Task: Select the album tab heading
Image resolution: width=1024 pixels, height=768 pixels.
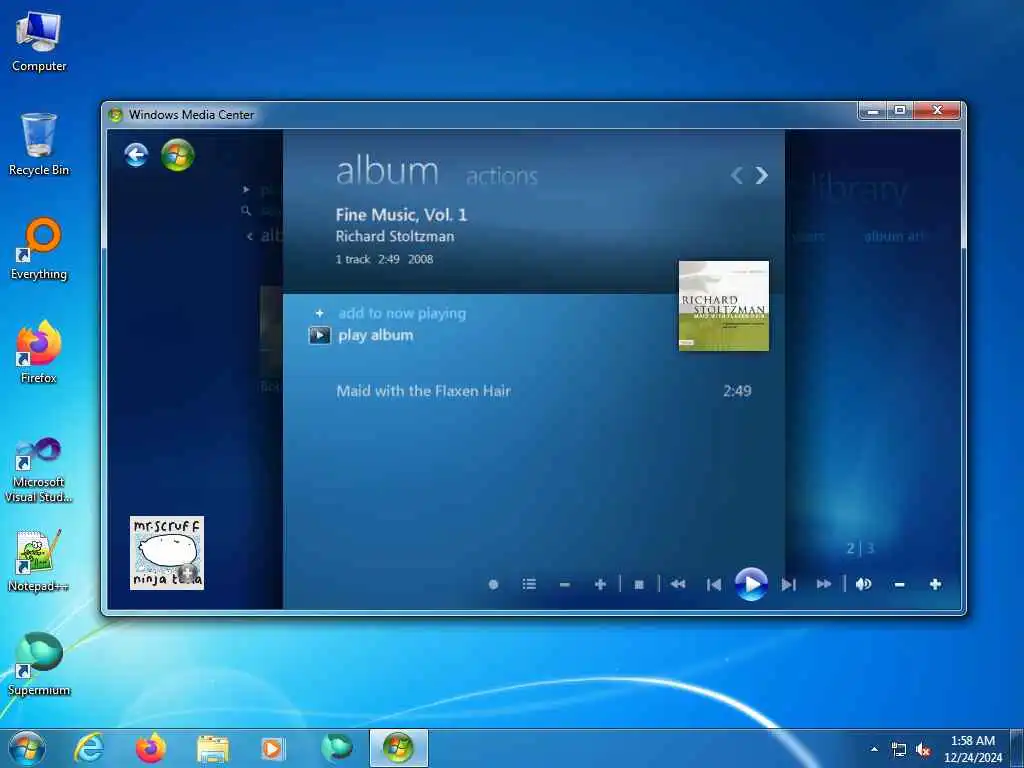Action: tap(387, 172)
